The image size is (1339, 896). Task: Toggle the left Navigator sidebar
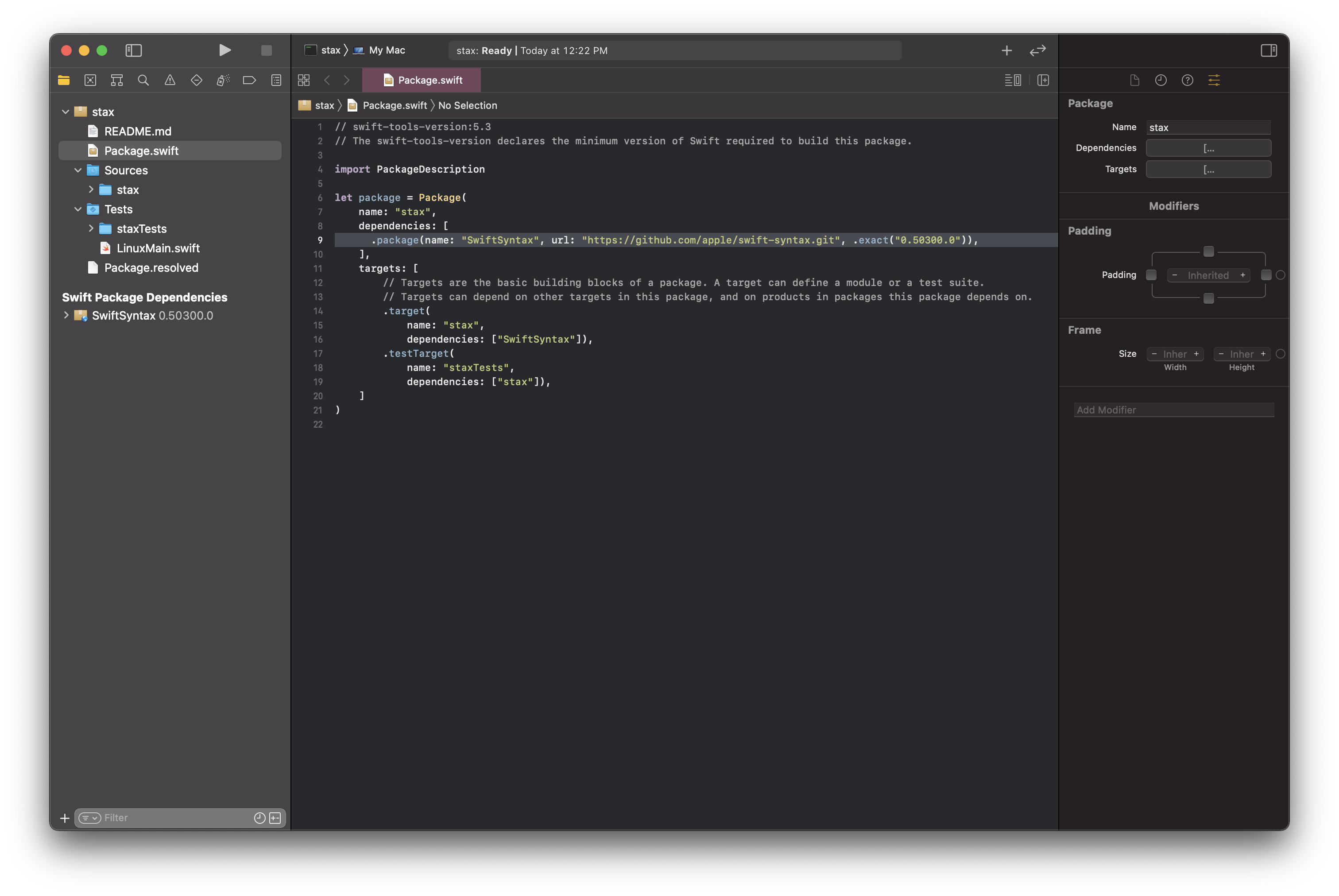pos(134,50)
